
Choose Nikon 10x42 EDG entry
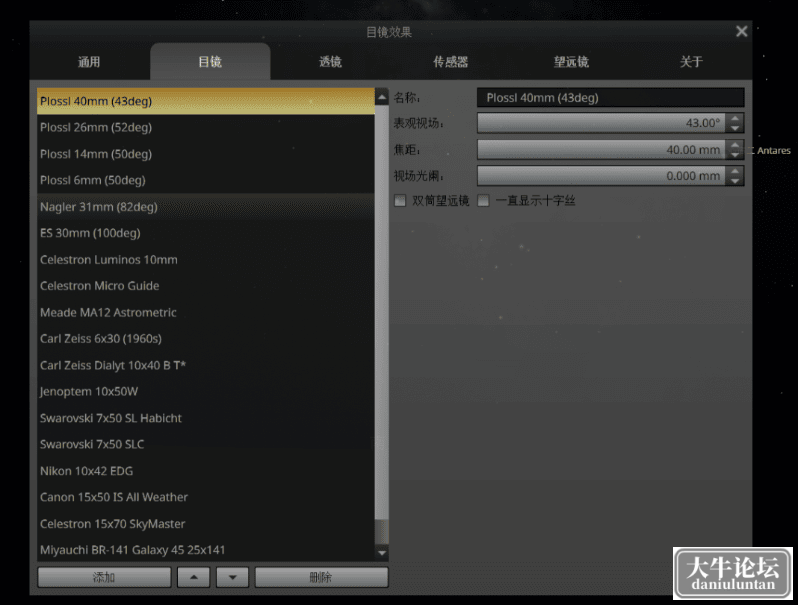[206, 471]
